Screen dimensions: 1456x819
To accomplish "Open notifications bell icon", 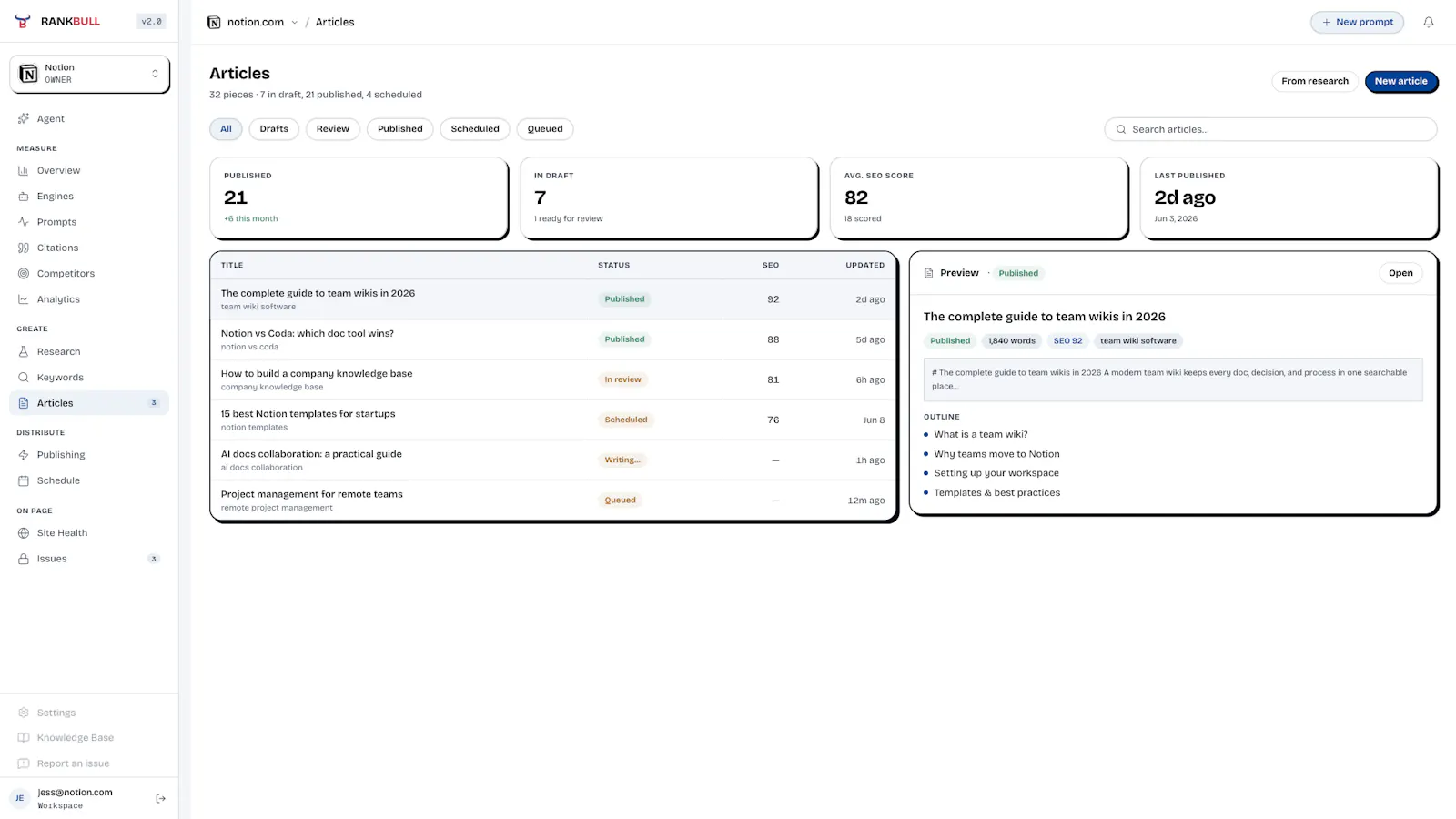I will (1429, 22).
